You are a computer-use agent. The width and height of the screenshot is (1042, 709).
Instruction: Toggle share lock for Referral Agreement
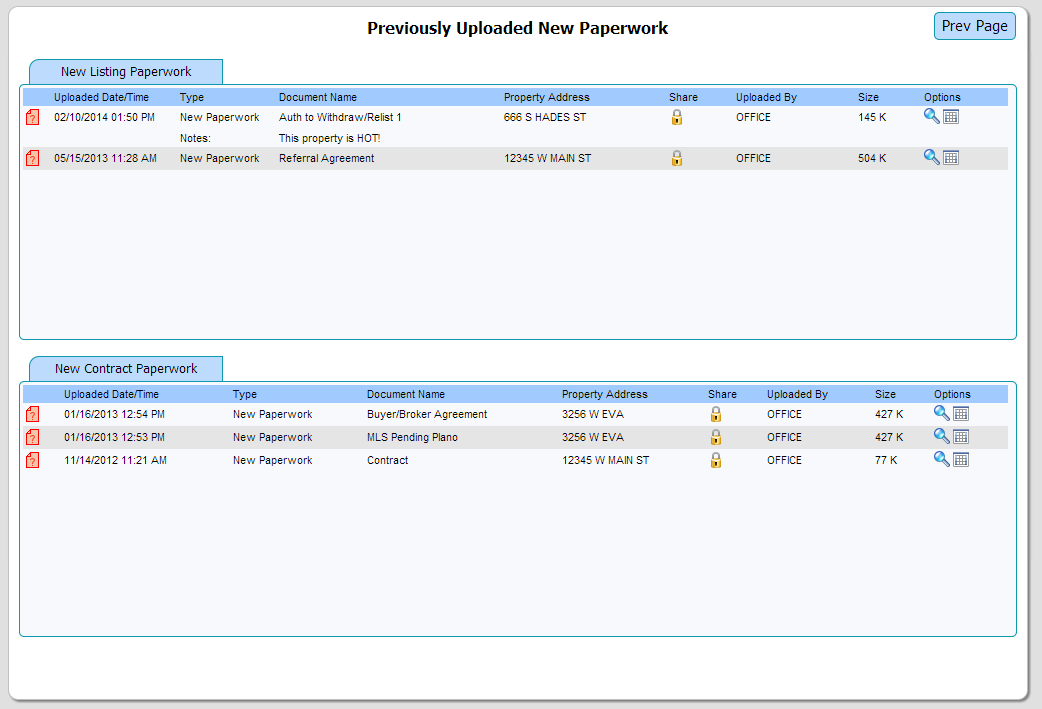(x=677, y=158)
